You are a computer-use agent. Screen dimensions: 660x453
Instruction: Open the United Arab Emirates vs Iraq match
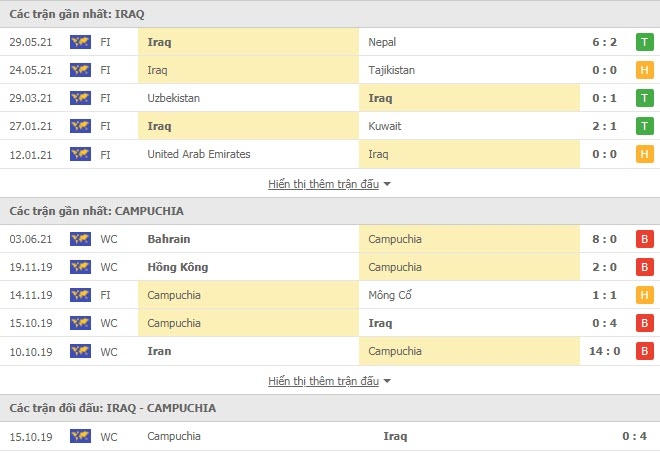pyautogui.click(x=330, y=154)
